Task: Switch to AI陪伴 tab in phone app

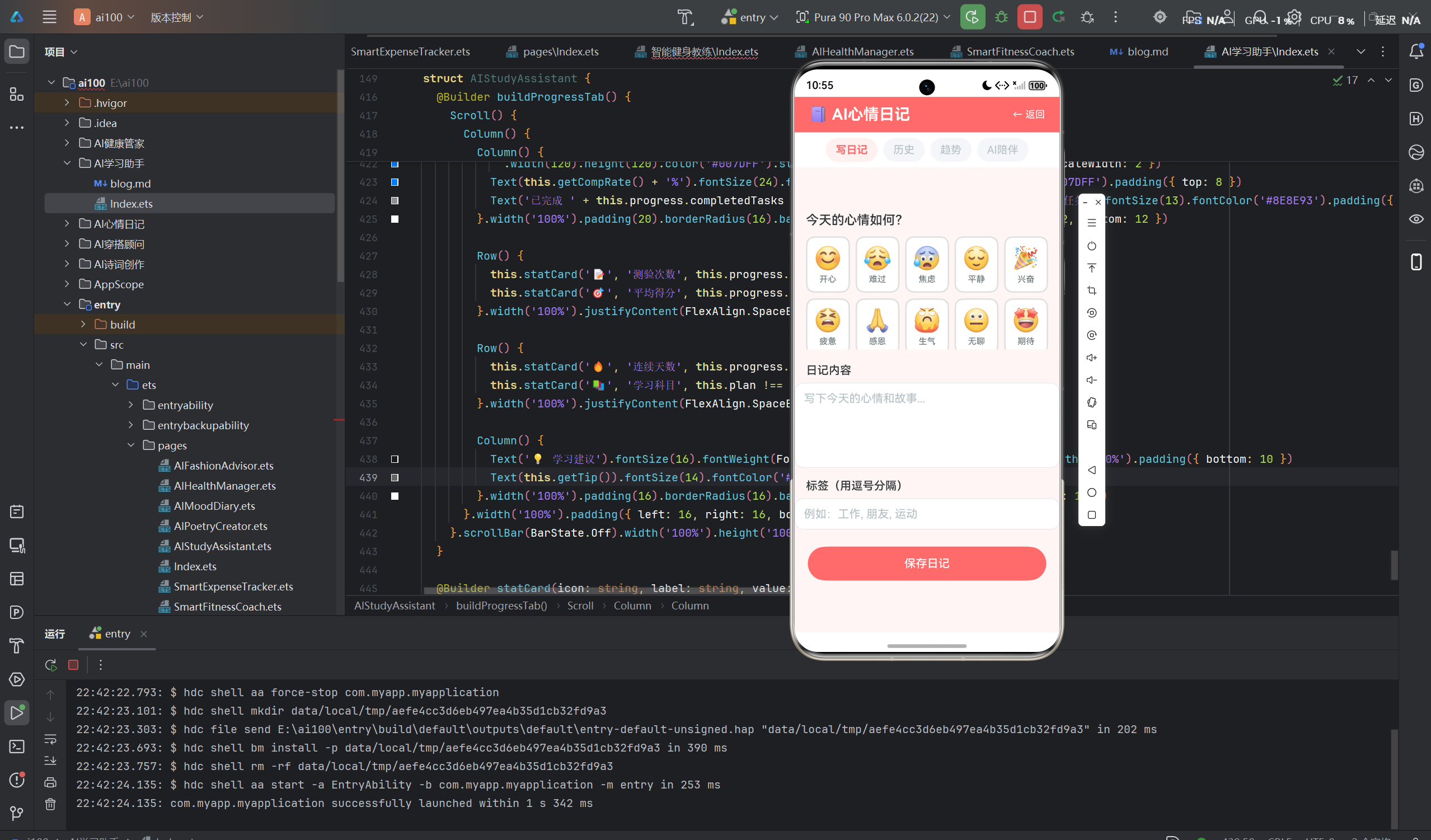Action: 1002,150
